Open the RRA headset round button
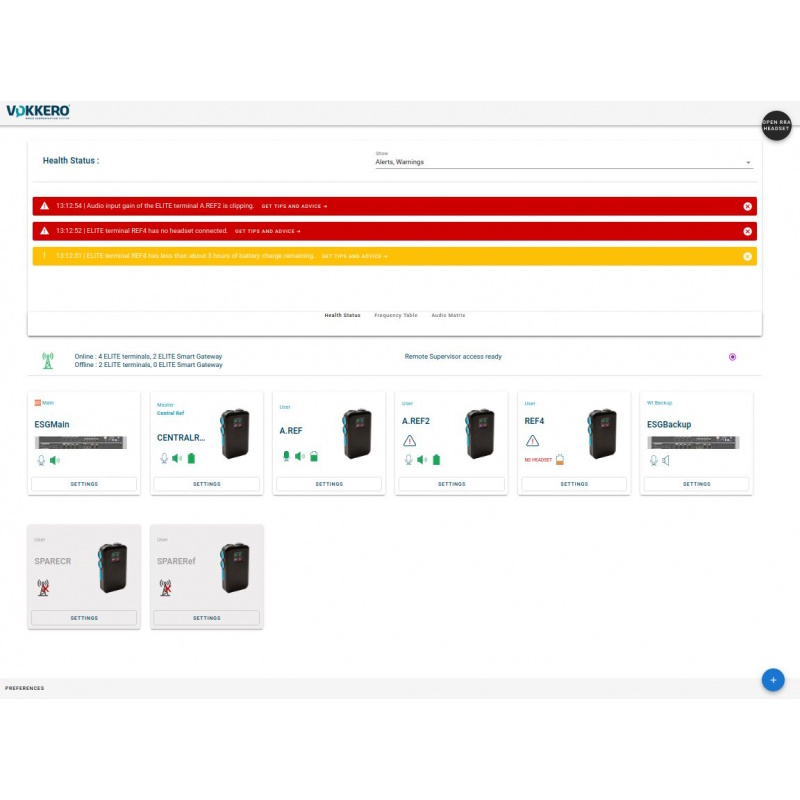 coord(776,126)
